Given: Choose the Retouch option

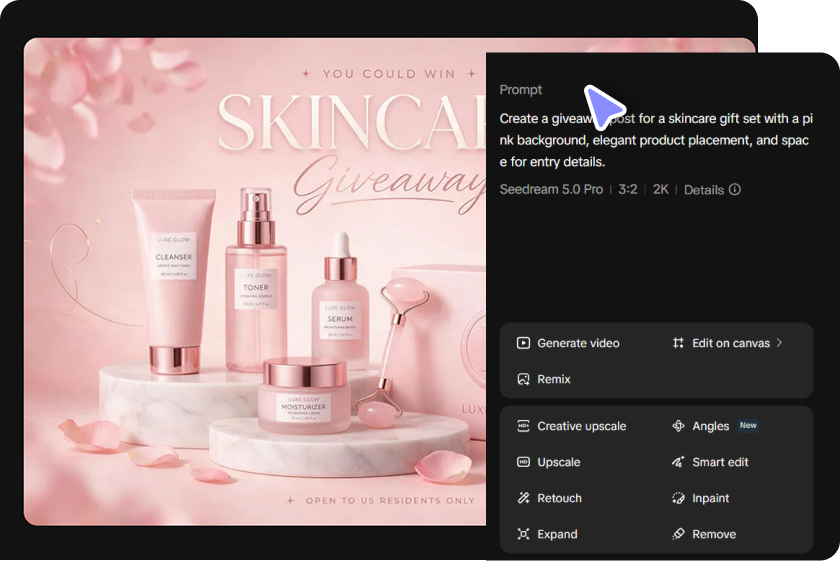Looking at the screenshot, I should 559,498.
